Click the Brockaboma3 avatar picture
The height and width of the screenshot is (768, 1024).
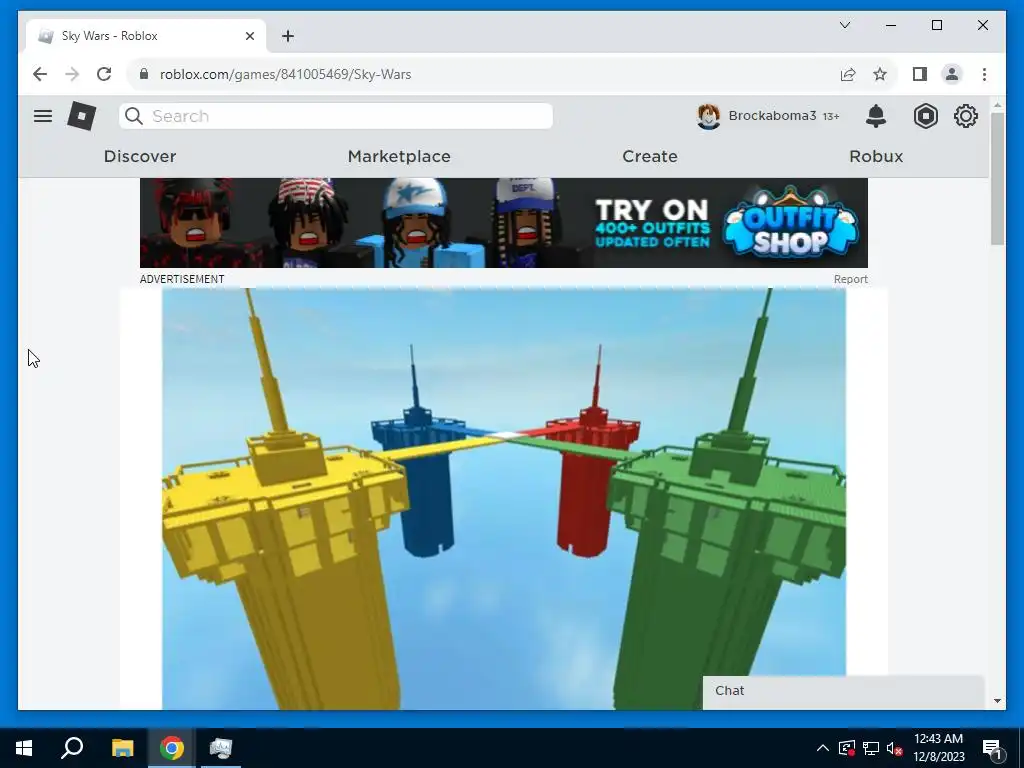[x=709, y=116]
